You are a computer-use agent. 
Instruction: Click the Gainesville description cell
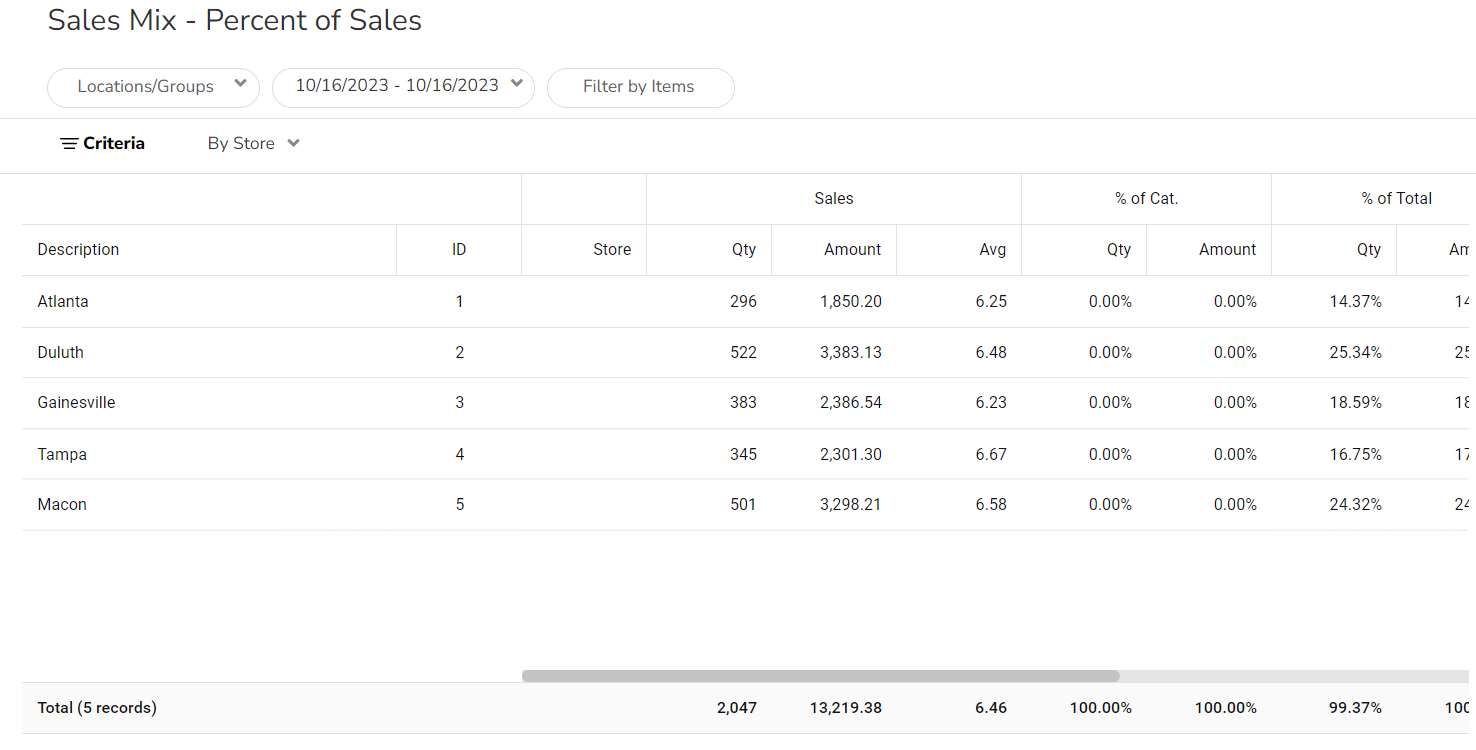pyautogui.click(x=77, y=403)
